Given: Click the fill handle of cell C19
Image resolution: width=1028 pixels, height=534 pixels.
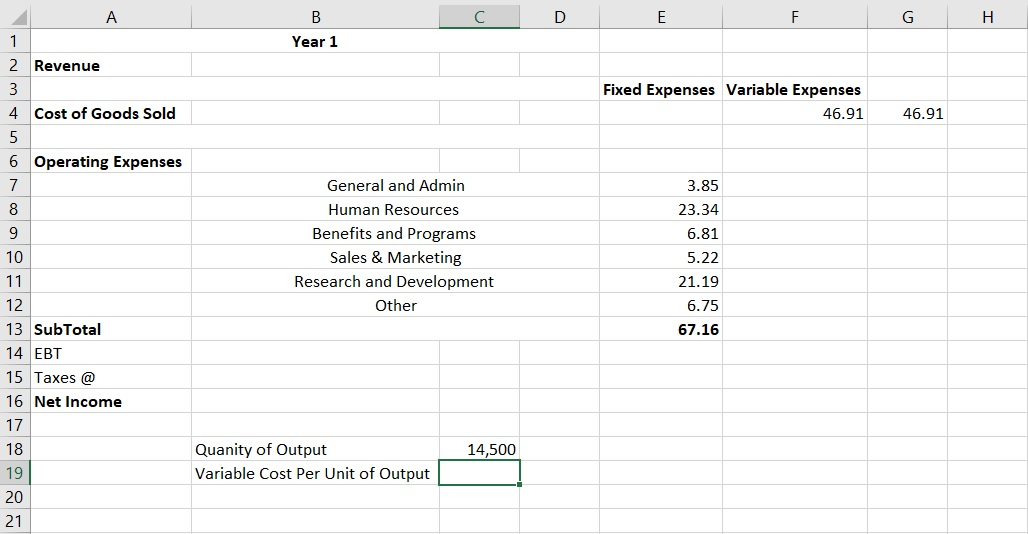Looking at the screenshot, I should (519, 485).
